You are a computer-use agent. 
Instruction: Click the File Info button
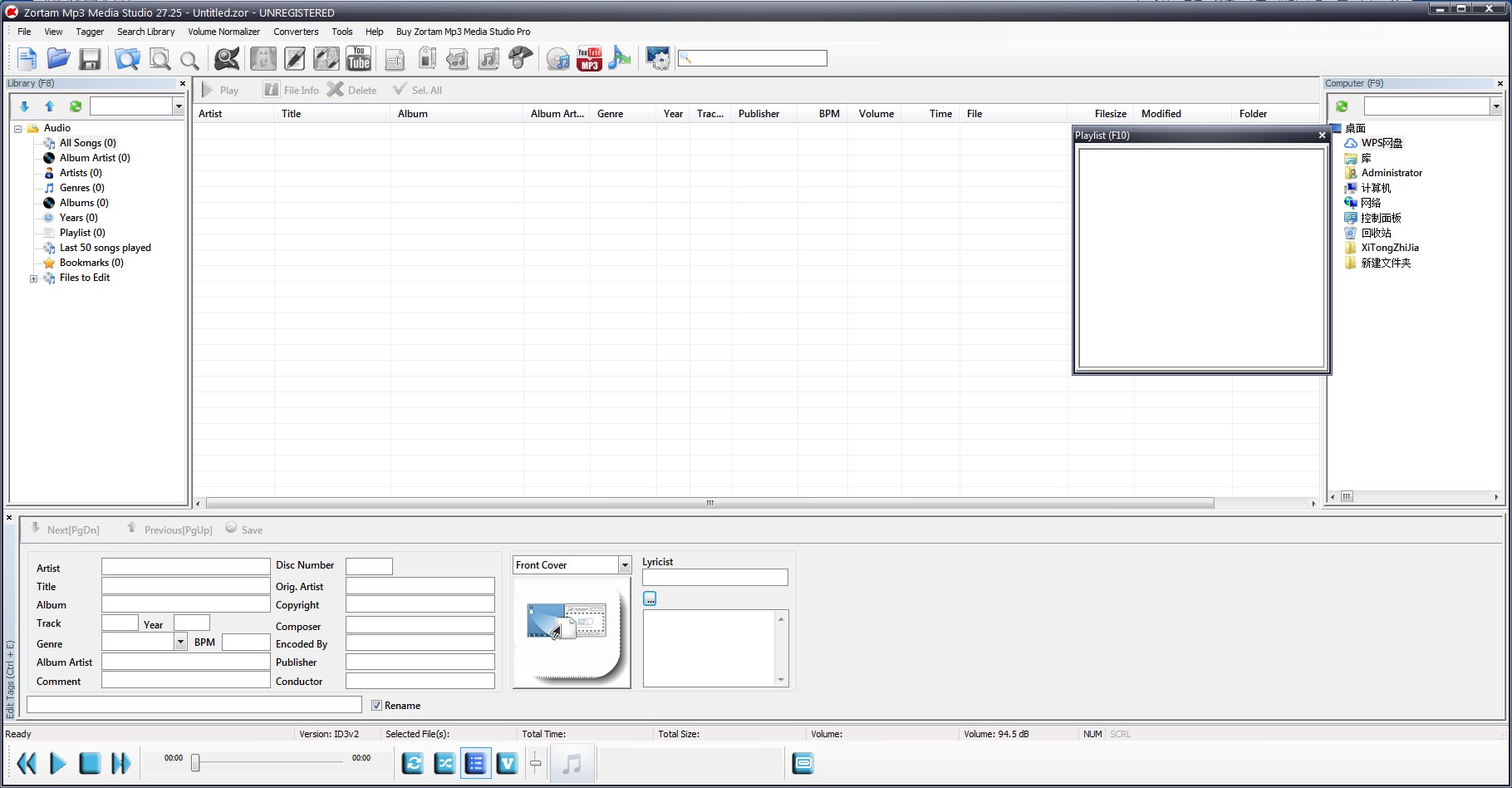tap(292, 90)
